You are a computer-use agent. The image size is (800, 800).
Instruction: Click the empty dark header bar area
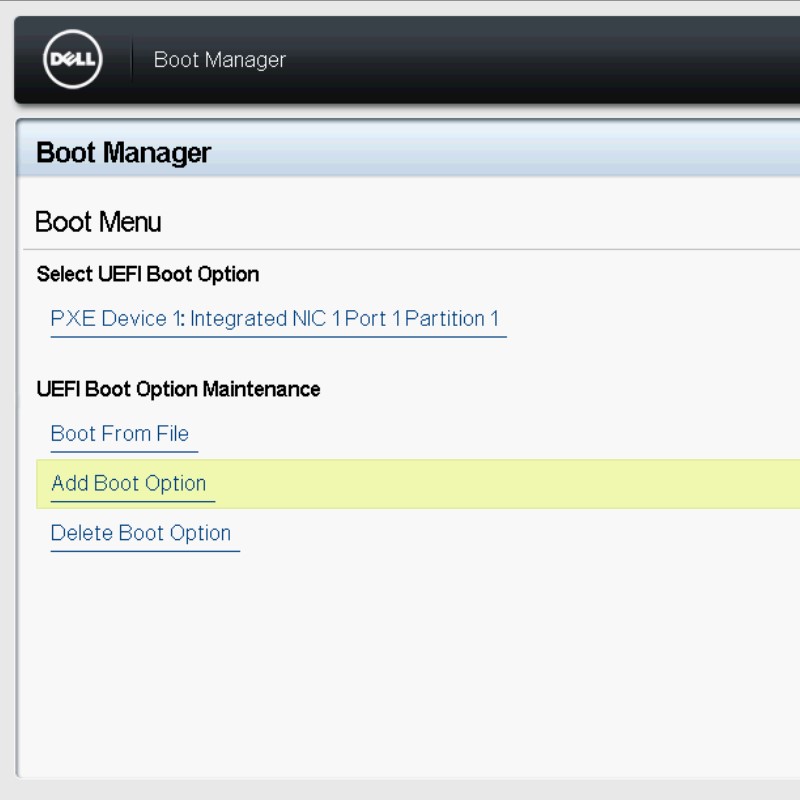pos(550,60)
